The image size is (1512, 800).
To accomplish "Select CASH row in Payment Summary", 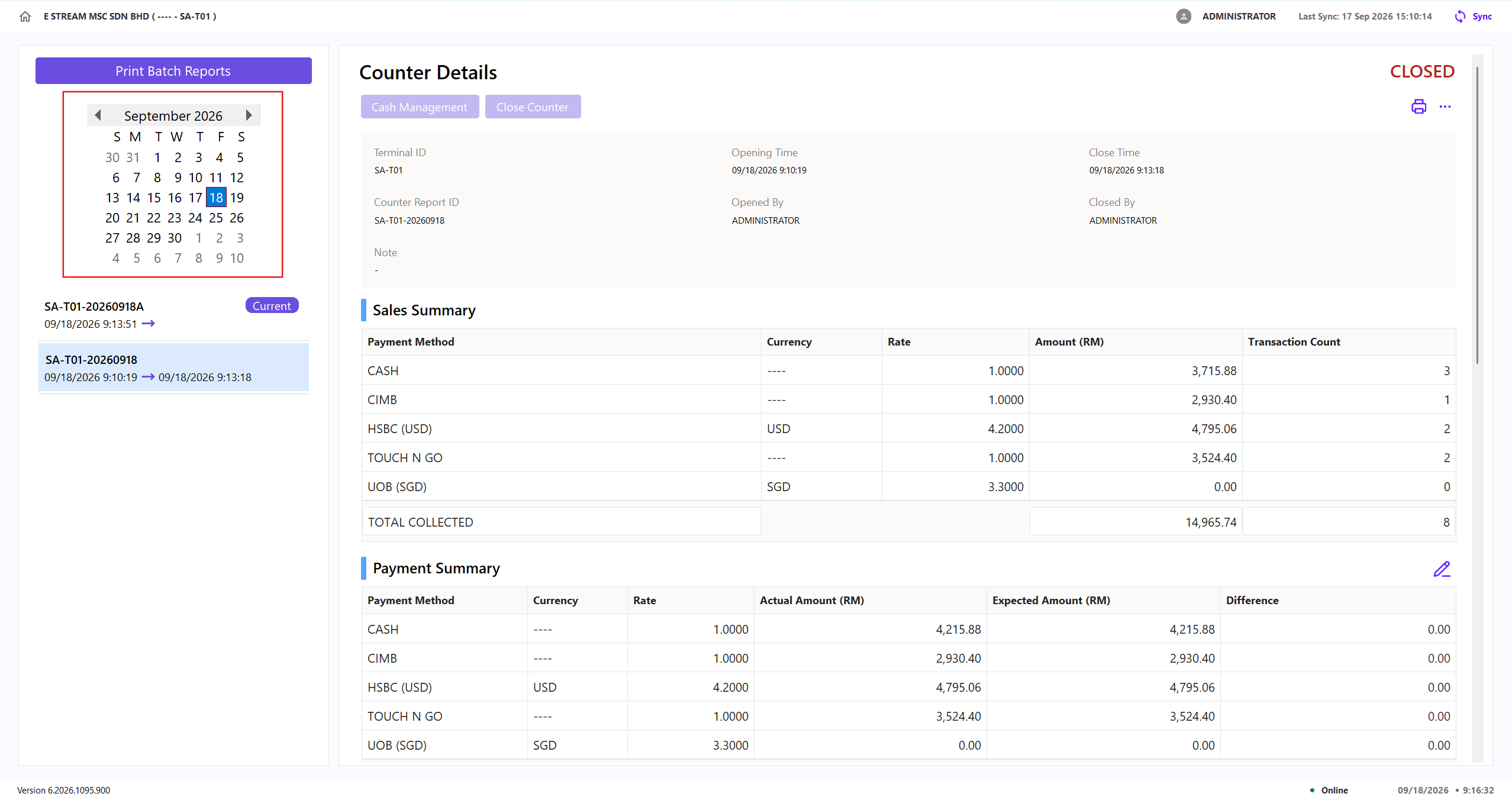I will click(908, 629).
